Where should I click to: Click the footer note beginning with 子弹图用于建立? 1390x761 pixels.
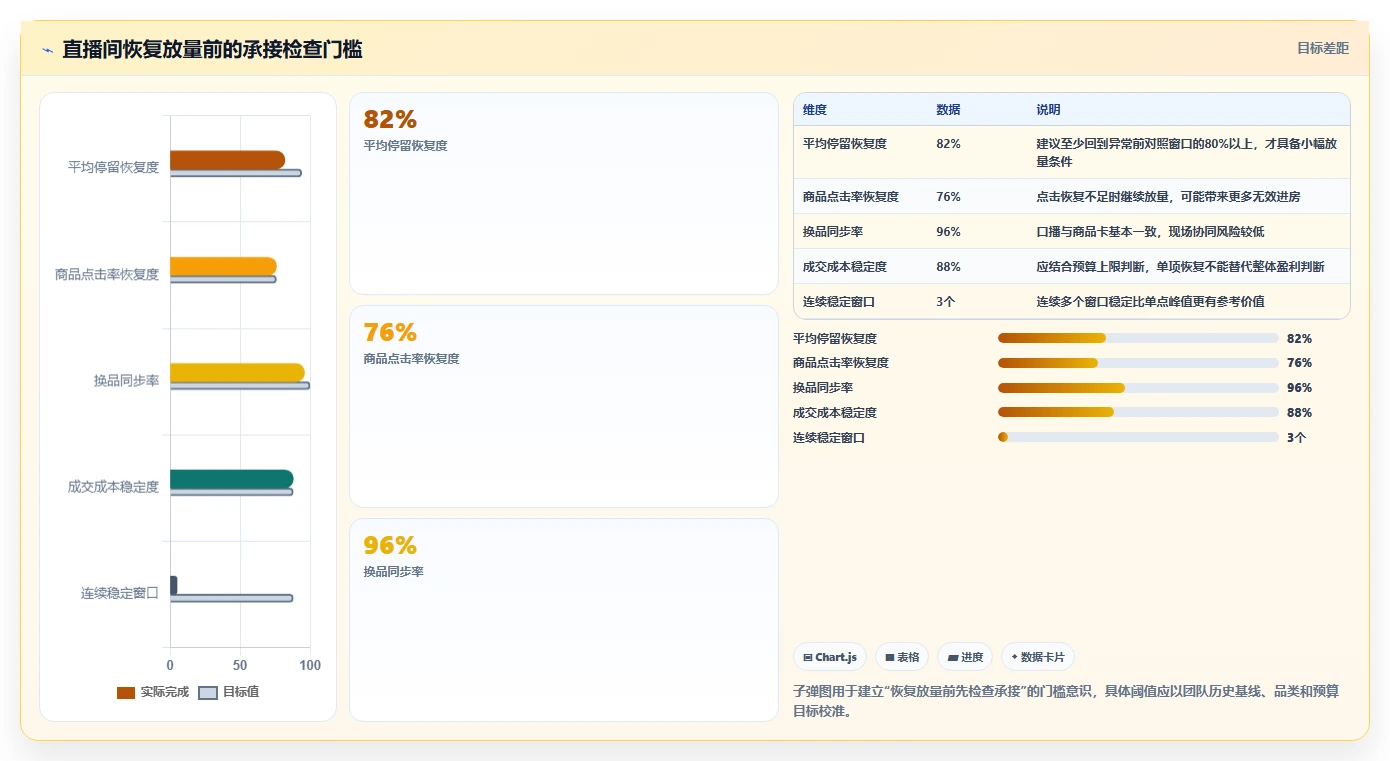(x=1066, y=701)
